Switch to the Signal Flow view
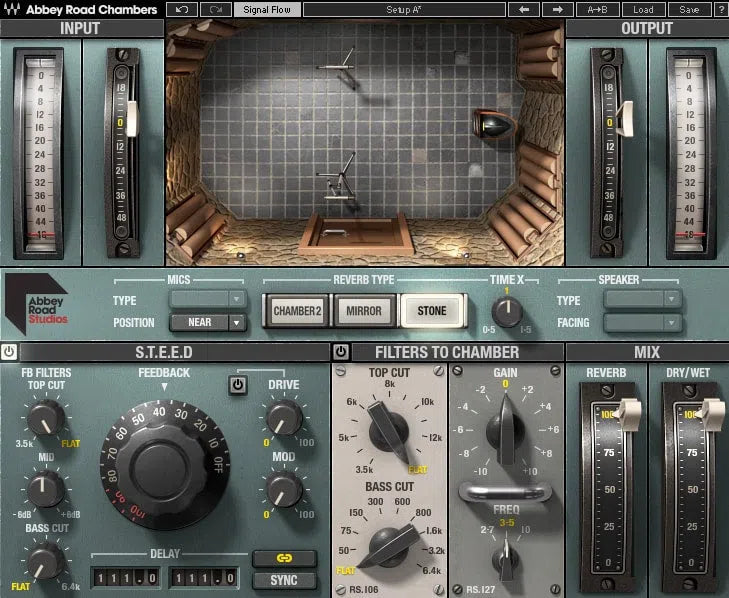 (266, 9)
